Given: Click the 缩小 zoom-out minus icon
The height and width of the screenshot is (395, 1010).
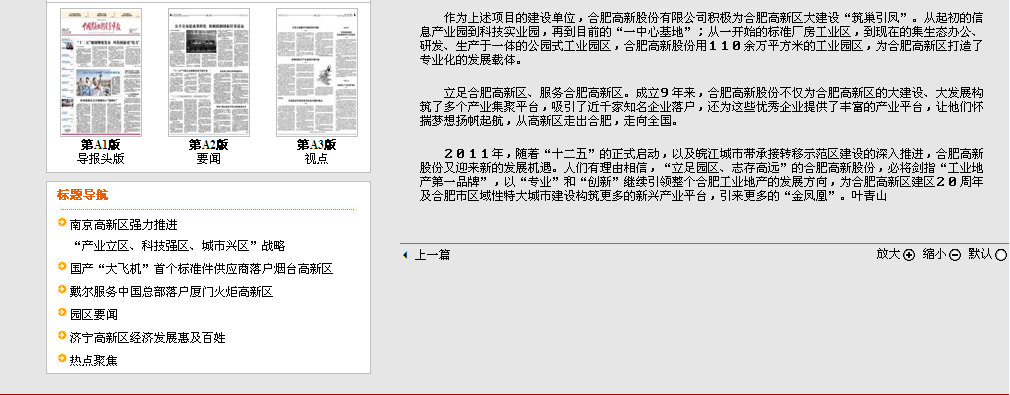Looking at the screenshot, I should (x=955, y=255).
